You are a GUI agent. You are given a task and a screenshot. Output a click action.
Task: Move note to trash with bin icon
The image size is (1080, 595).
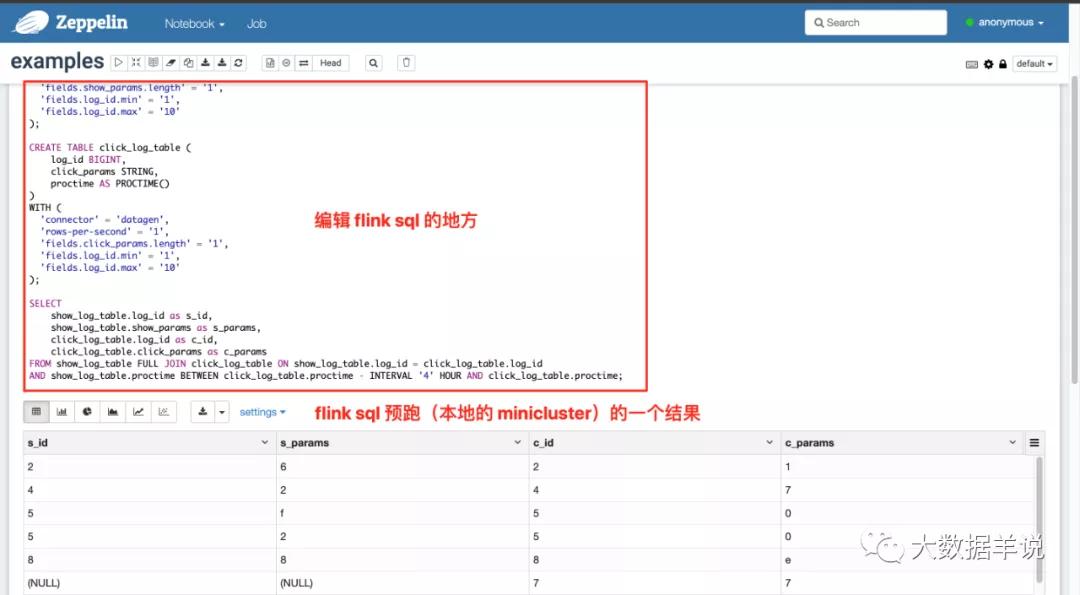(x=406, y=63)
